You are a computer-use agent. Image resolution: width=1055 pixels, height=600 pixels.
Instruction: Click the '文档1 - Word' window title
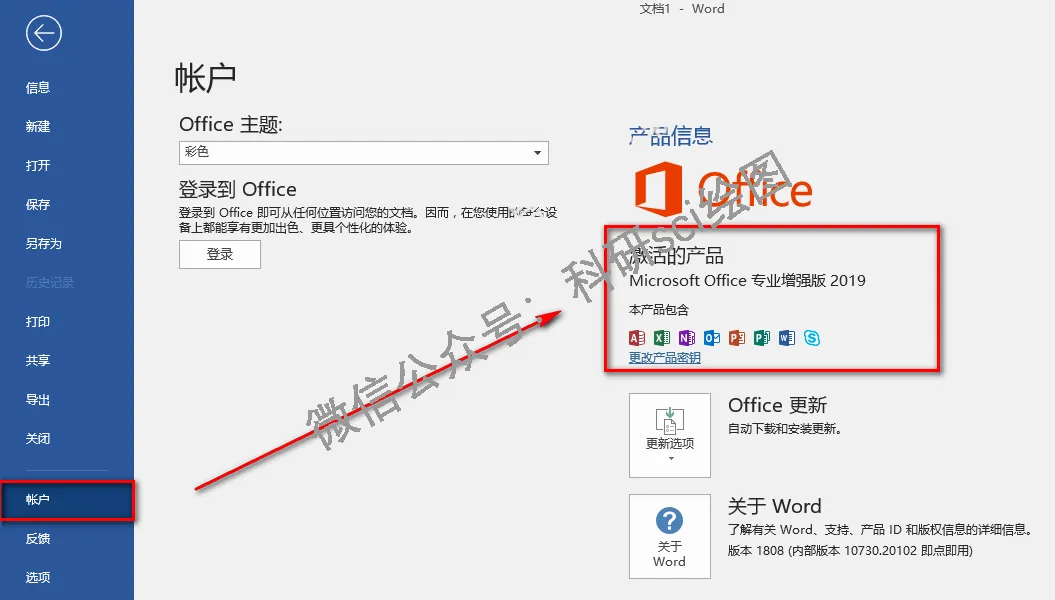click(x=682, y=9)
